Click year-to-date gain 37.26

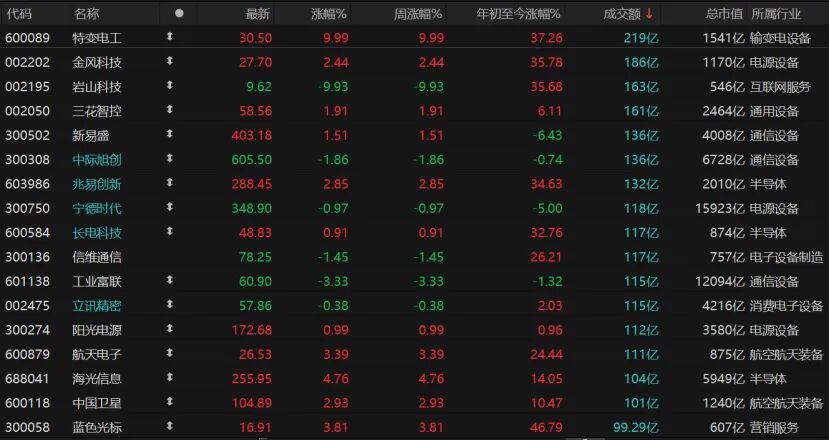(546, 38)
